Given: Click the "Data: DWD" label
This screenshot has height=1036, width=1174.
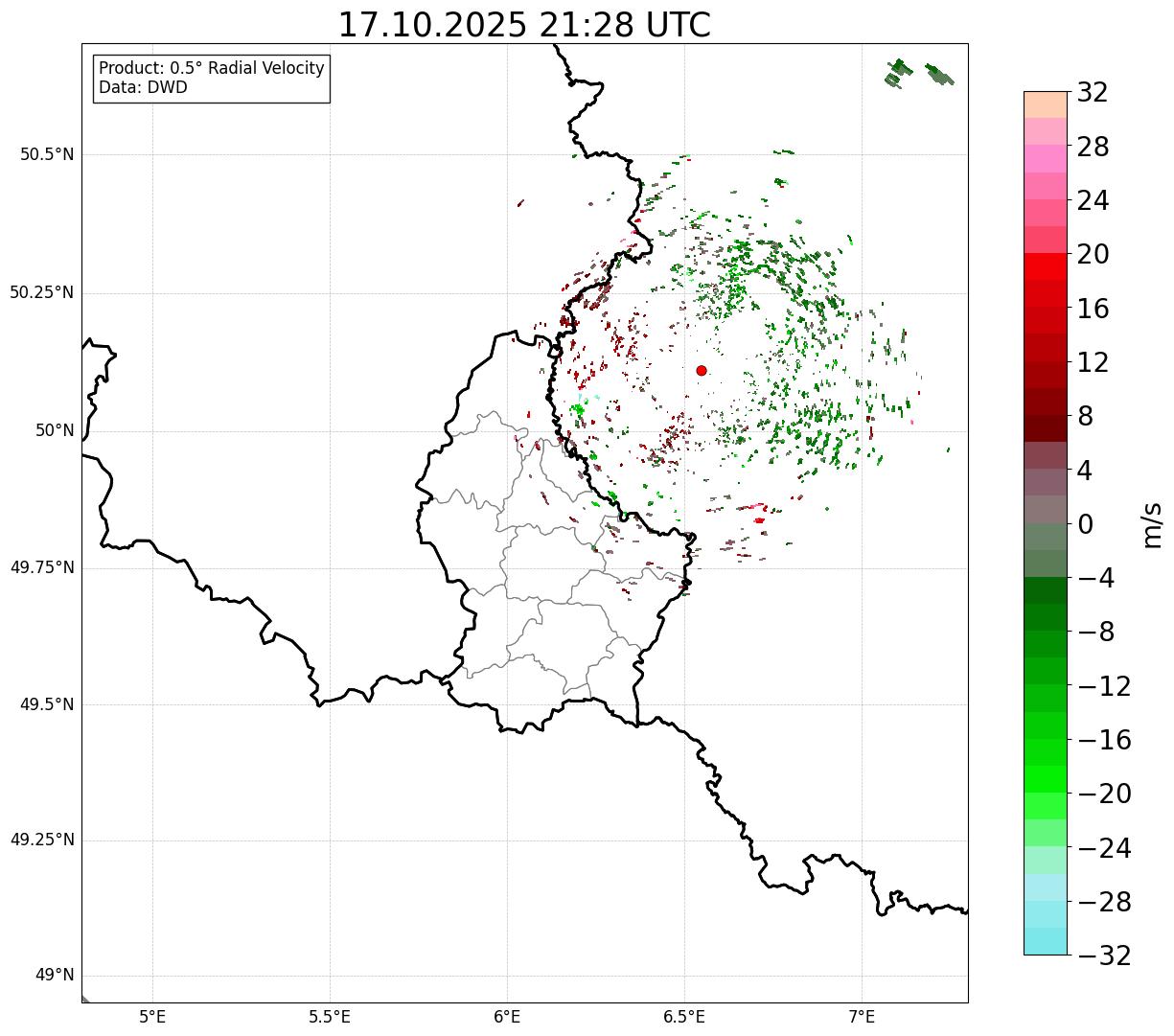Looking at the screenshot, I should (143, 87).
